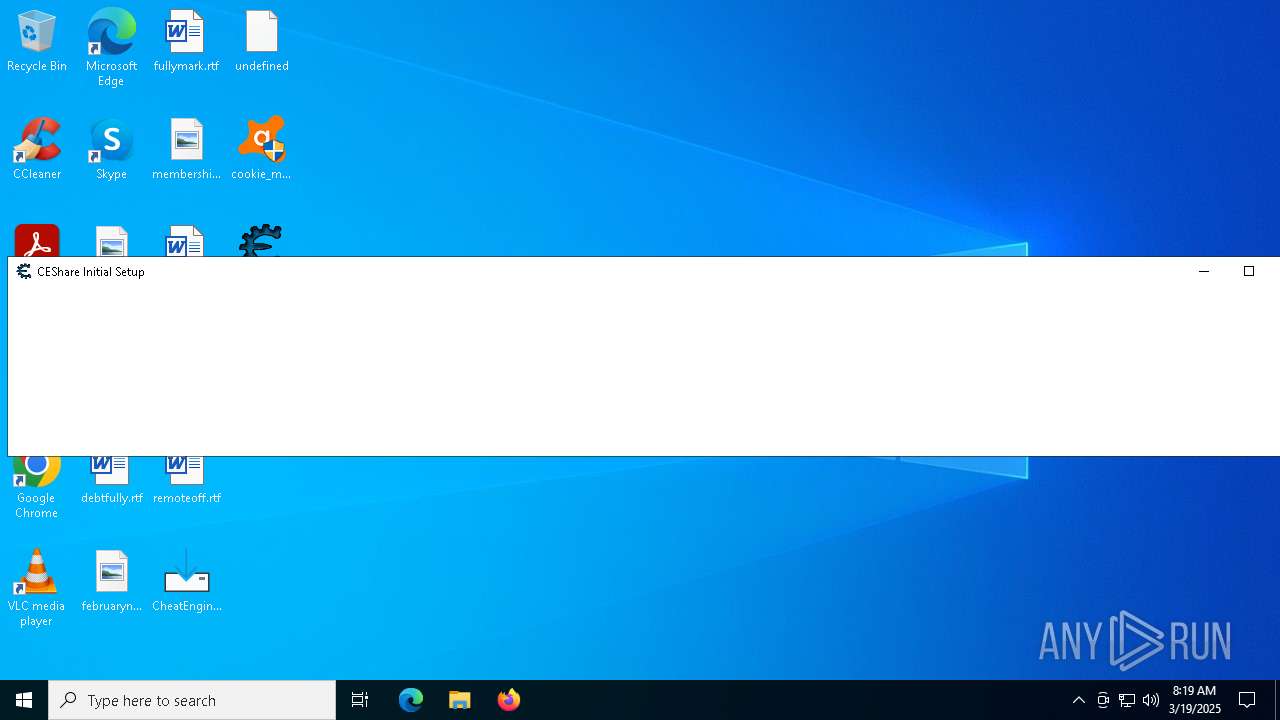Select the remoteoff.rtf desktop file

(186, 481)
